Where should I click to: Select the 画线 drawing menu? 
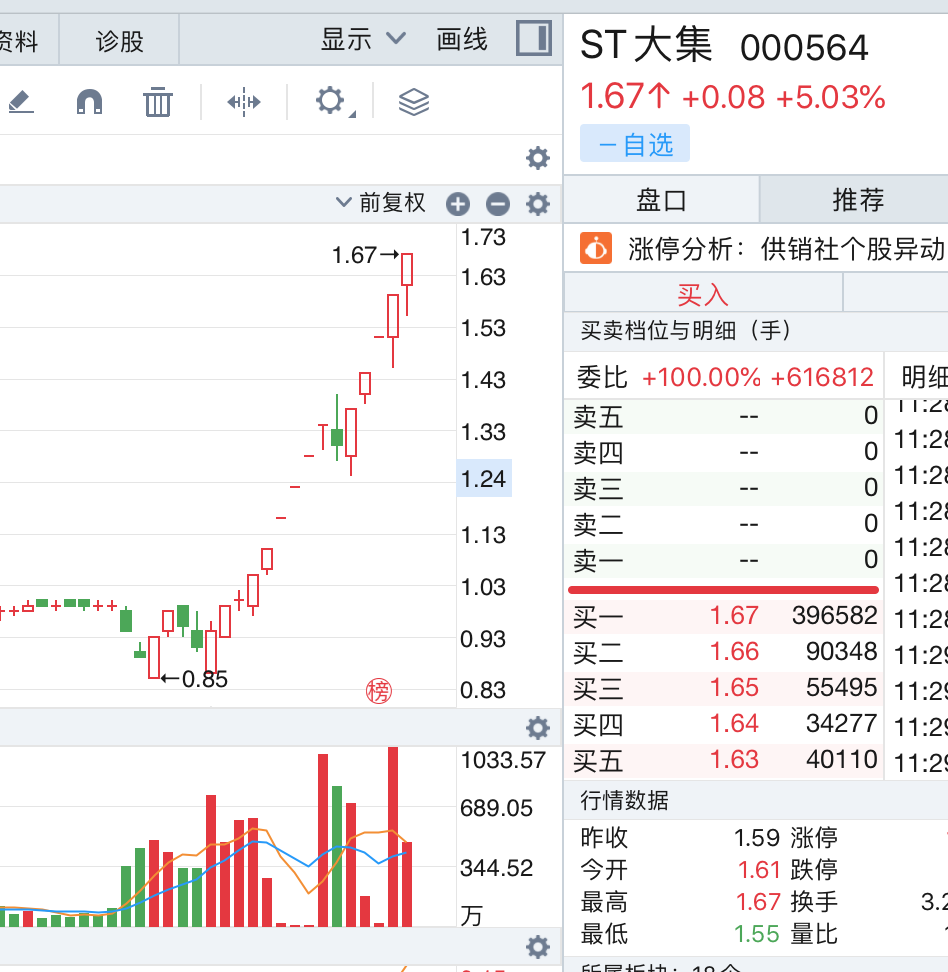pos(461,40)
